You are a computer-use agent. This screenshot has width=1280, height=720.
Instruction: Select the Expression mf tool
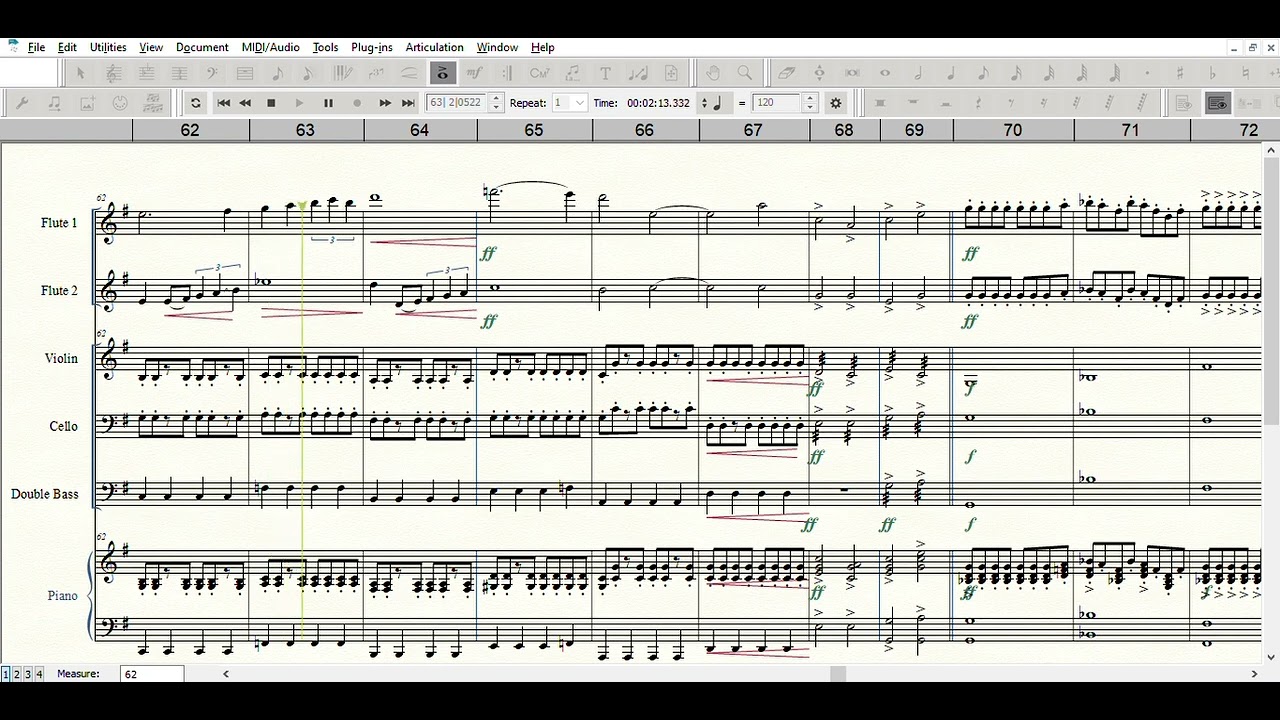pyautogui.click(x=474, y=73)
